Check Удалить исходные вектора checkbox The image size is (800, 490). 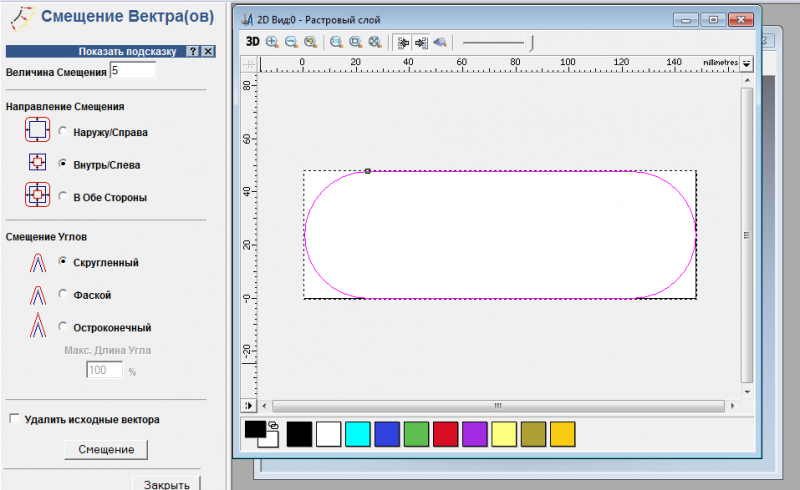coord(14,419)
